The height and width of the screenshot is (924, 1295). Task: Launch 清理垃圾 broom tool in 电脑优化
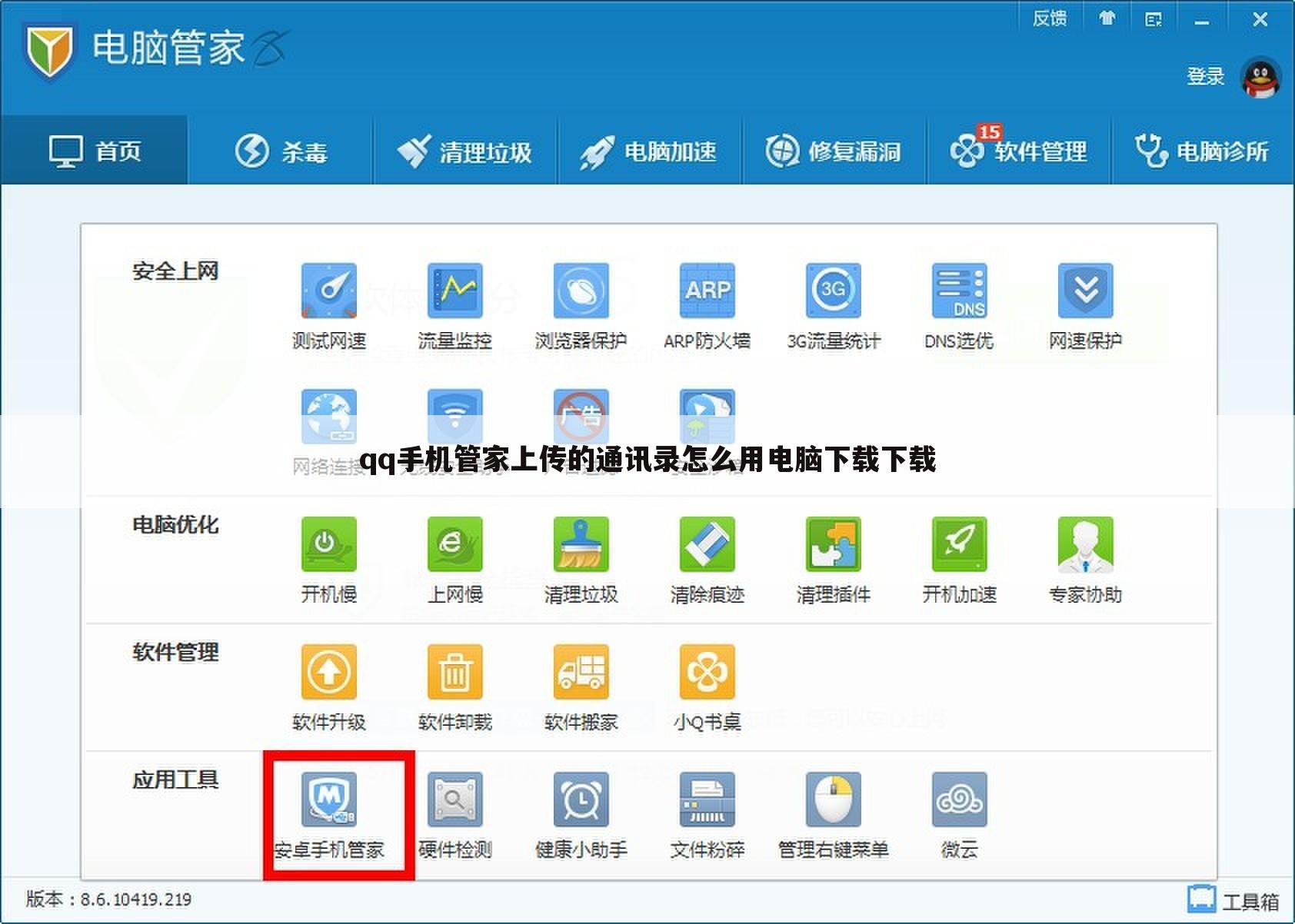point(581,560)
